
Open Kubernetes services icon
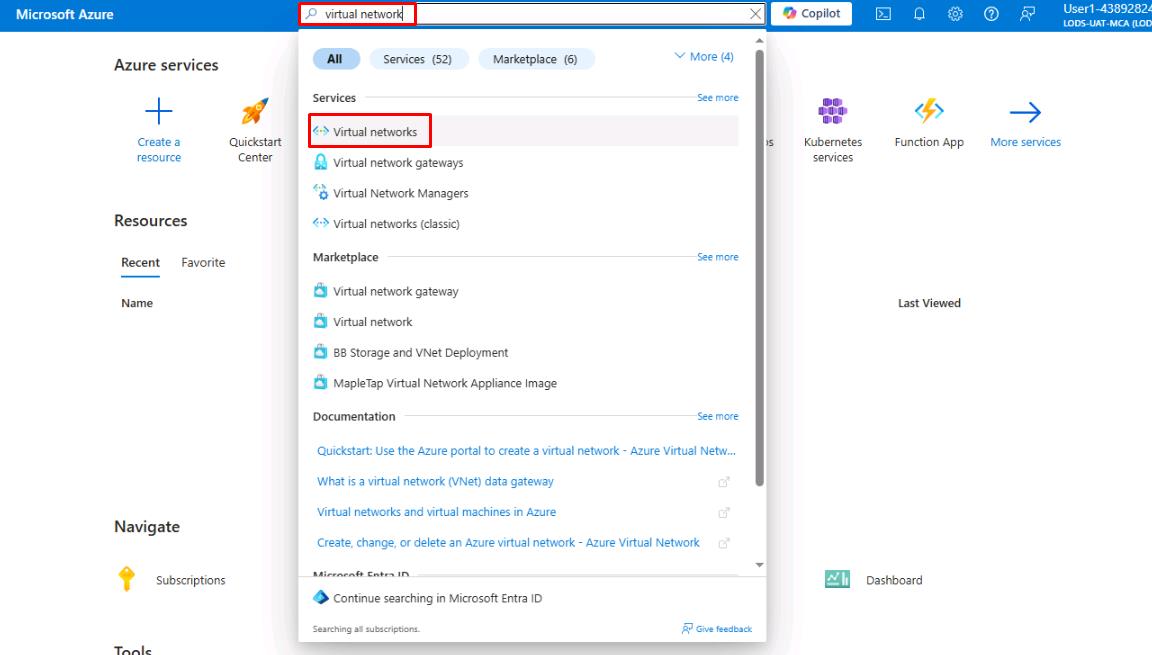(832, 112)
